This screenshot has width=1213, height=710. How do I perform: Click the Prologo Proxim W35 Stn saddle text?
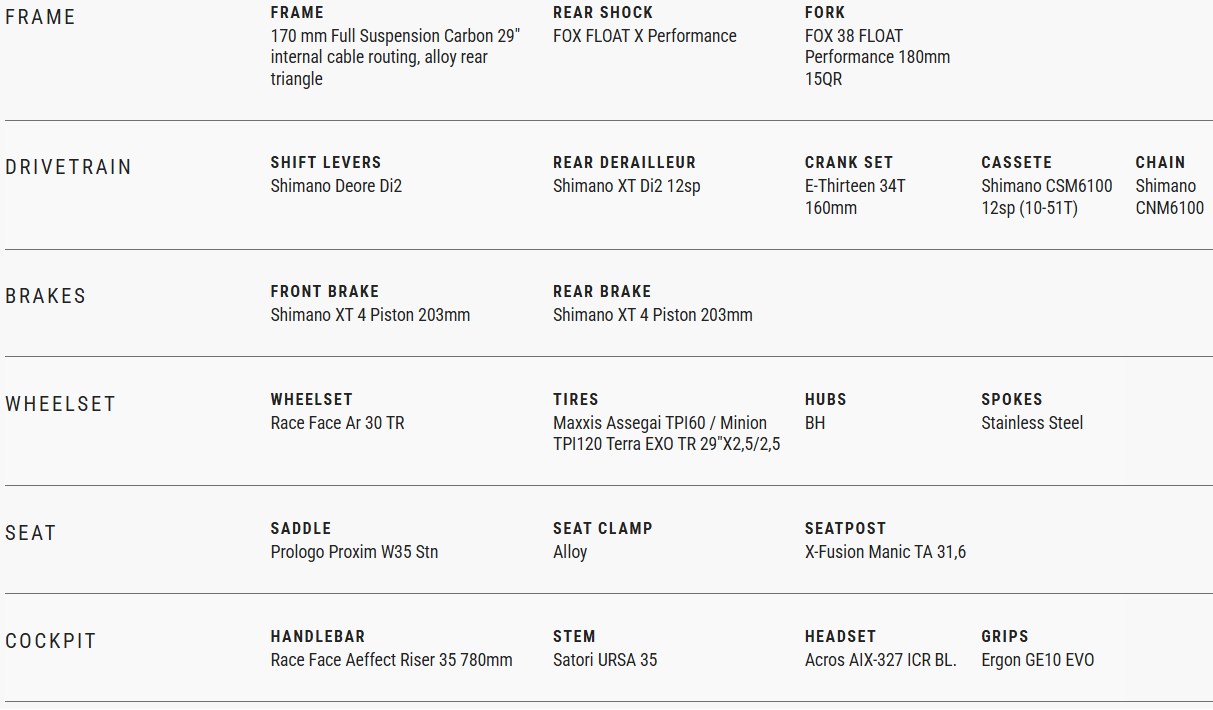[354, 552]
